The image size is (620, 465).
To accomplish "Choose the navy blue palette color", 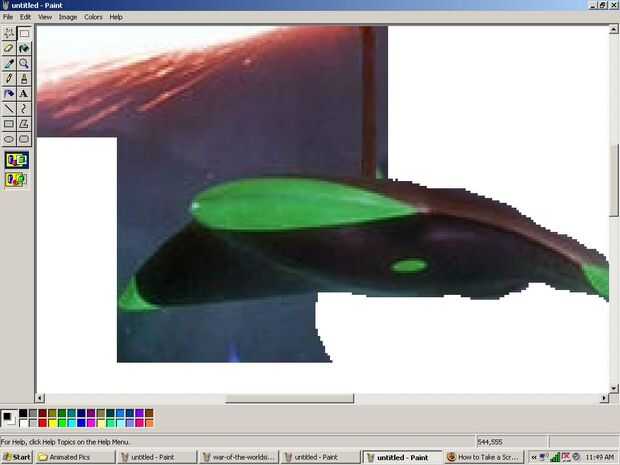I will 81,413.
